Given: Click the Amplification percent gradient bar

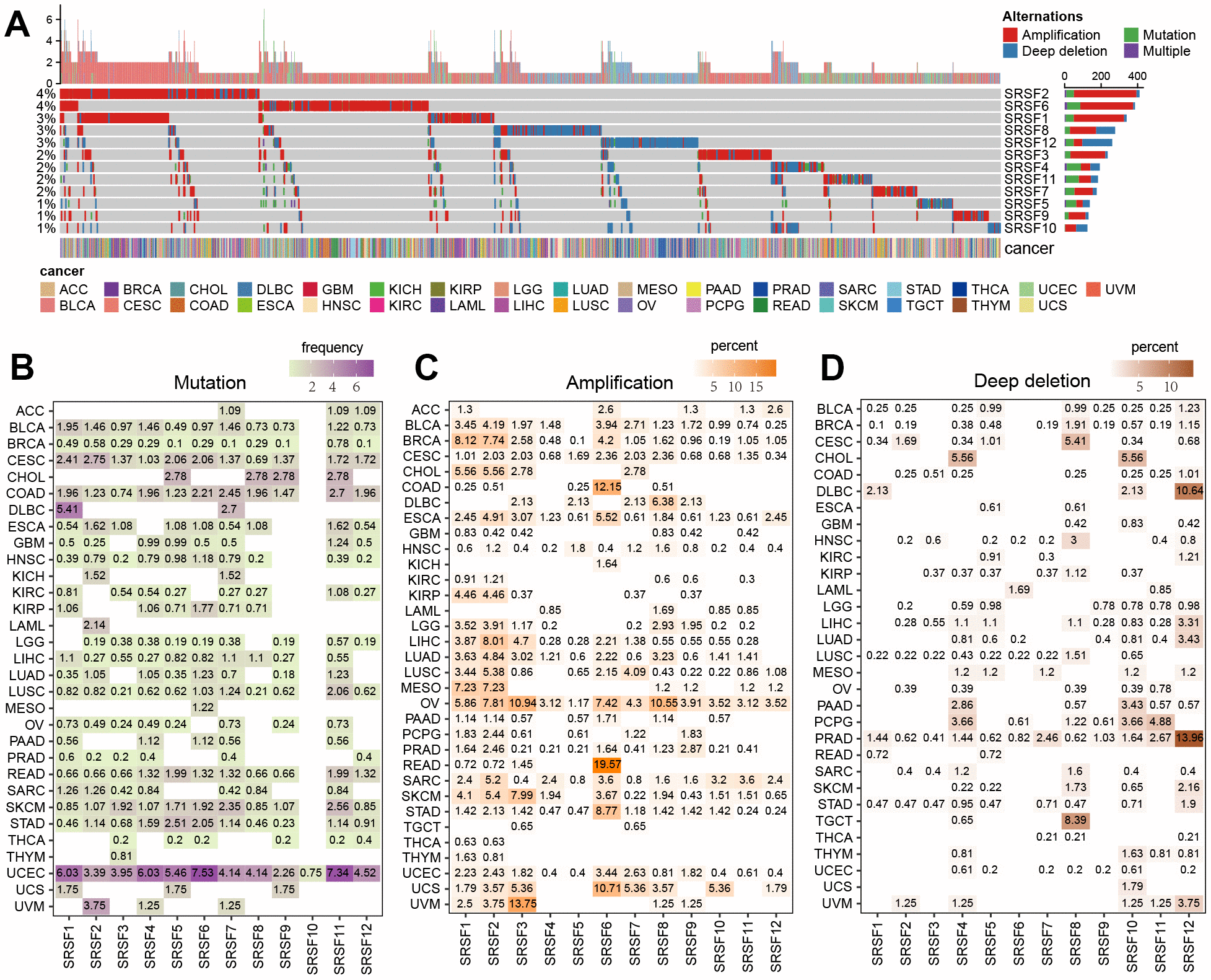Looking at the screenshot, I should tap(735, 368).
